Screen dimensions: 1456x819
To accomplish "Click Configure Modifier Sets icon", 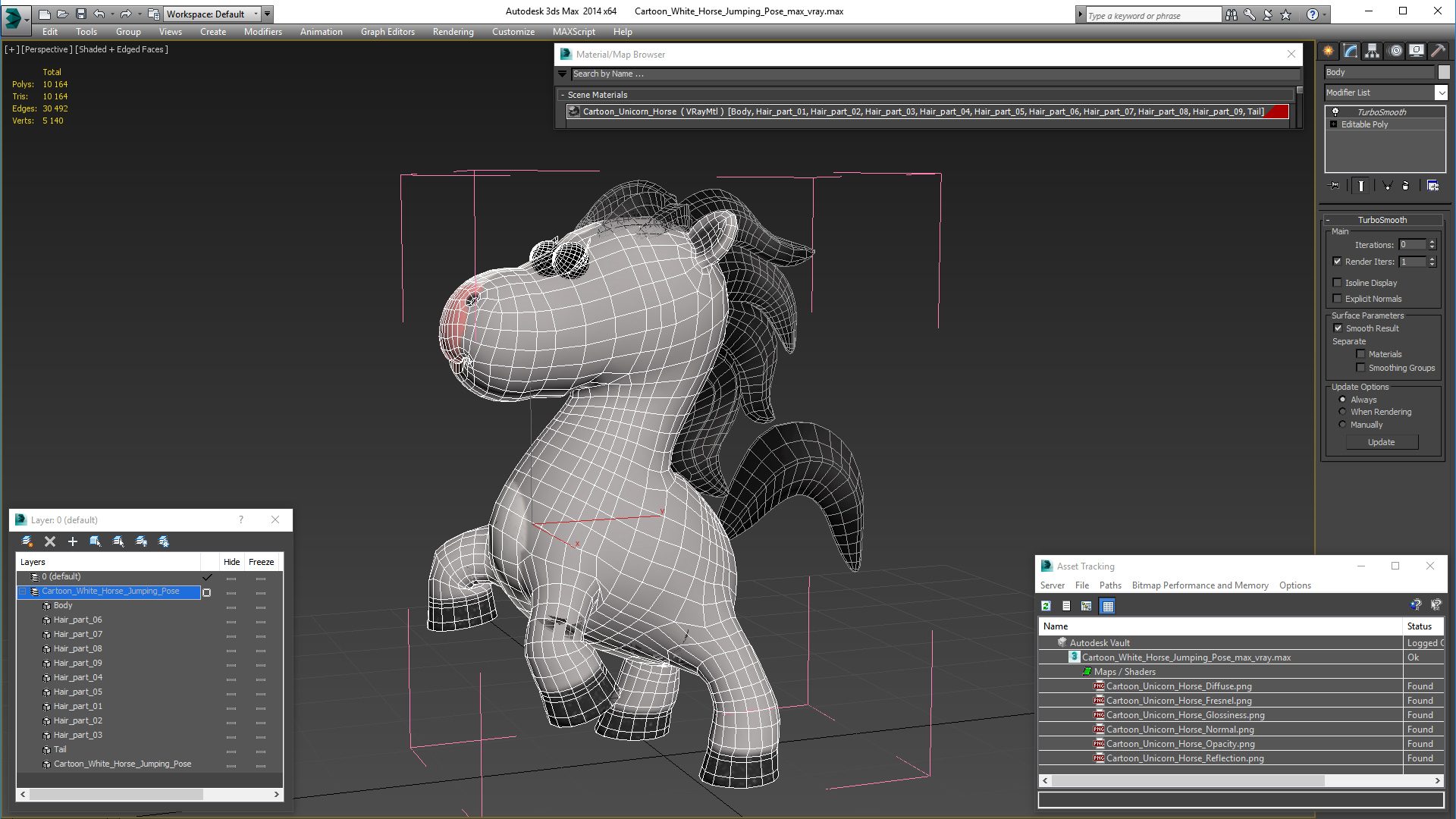I will [1432, 186].
